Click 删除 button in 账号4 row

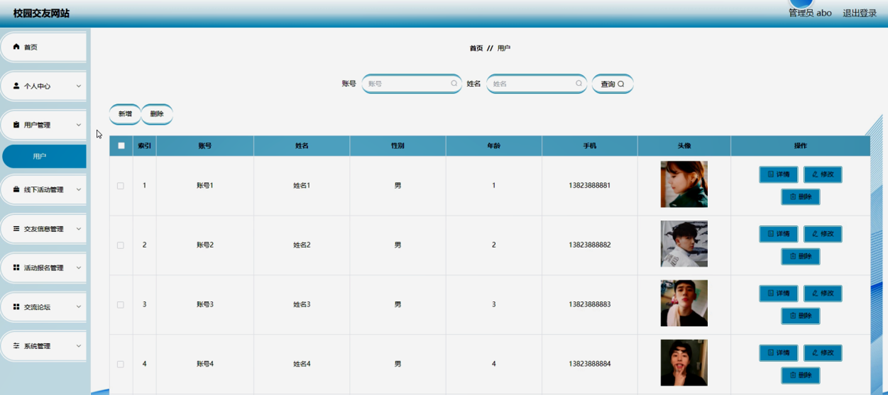pos(800,375)
